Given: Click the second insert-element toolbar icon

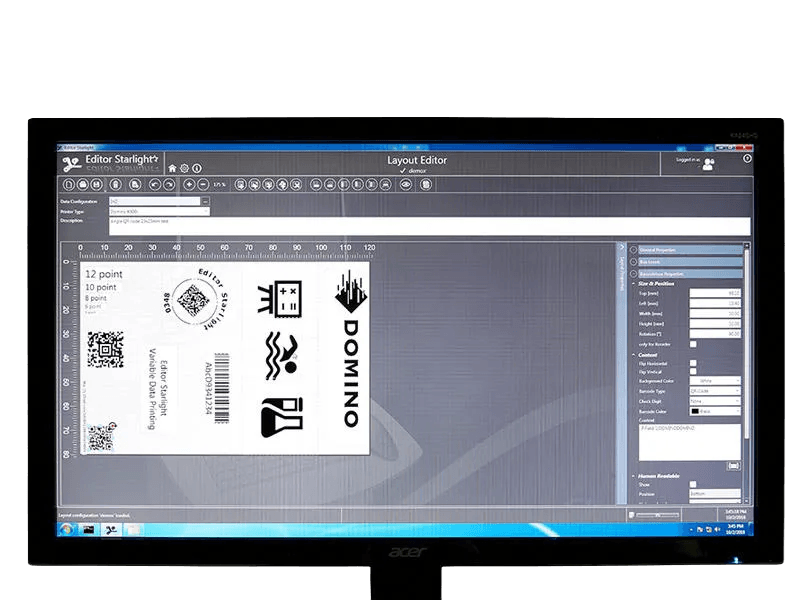Looking at the screenshot, I should pyautogui.click(x=255, y=185).
